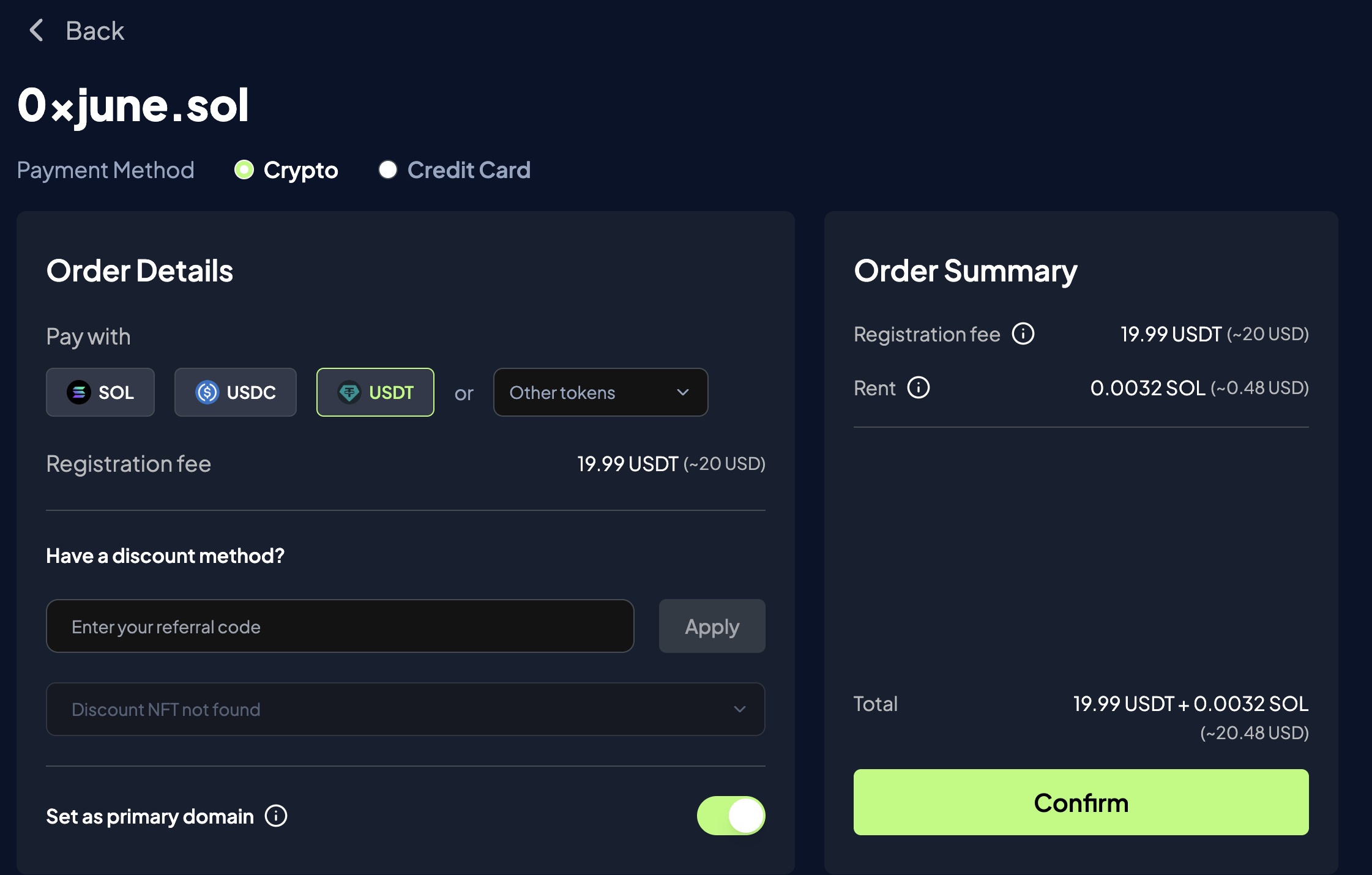Click the USDT Tether icon

coord(349,392)
